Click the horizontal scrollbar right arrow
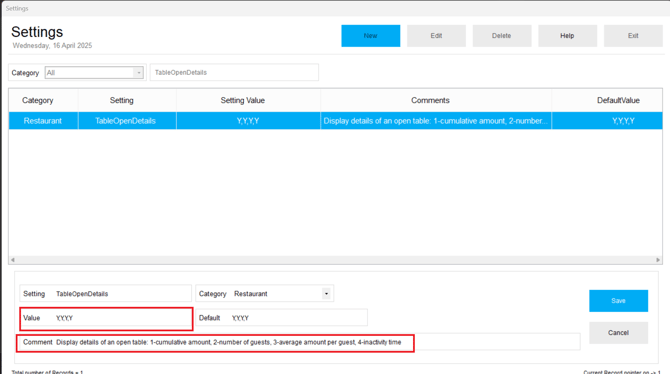 tap(658, 260)
